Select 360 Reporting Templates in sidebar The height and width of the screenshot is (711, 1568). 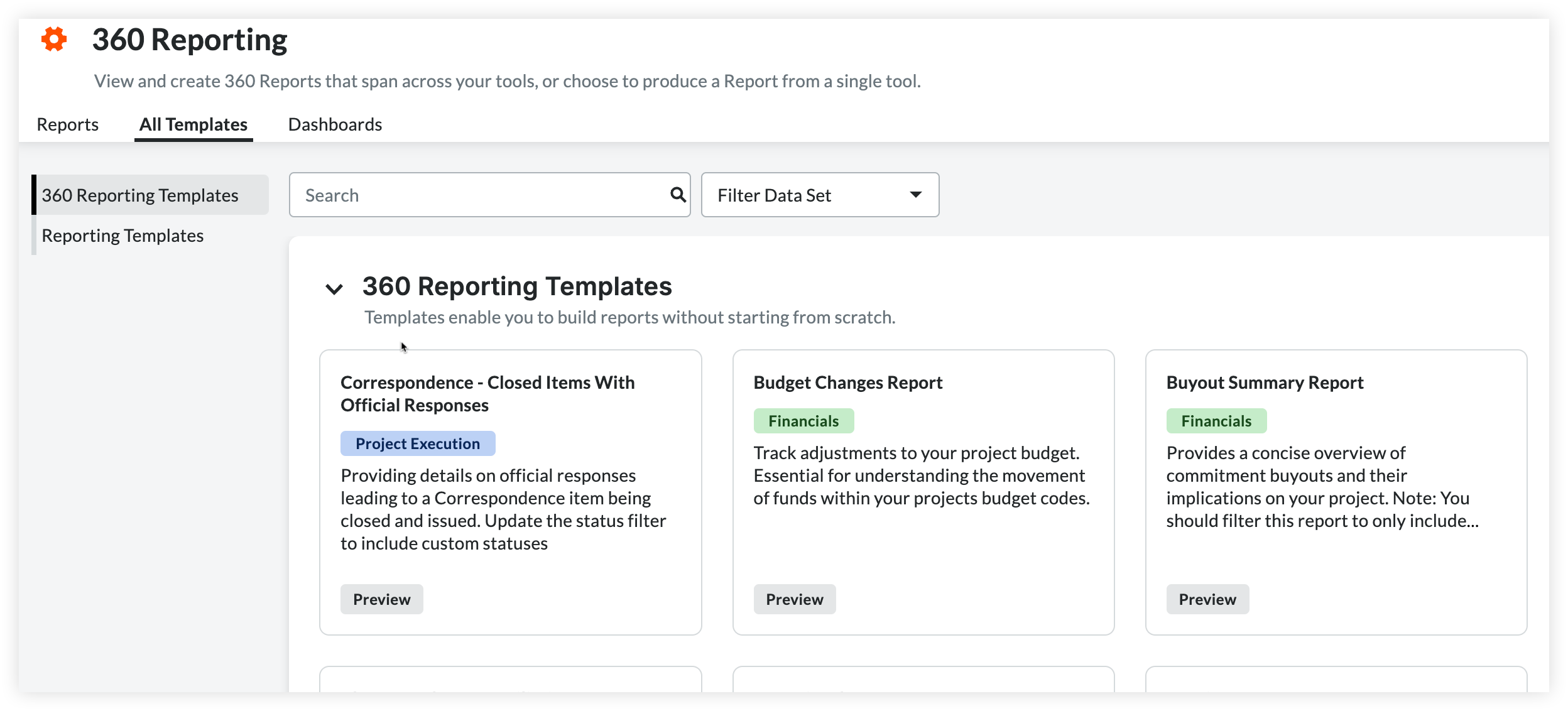point(140,195)
